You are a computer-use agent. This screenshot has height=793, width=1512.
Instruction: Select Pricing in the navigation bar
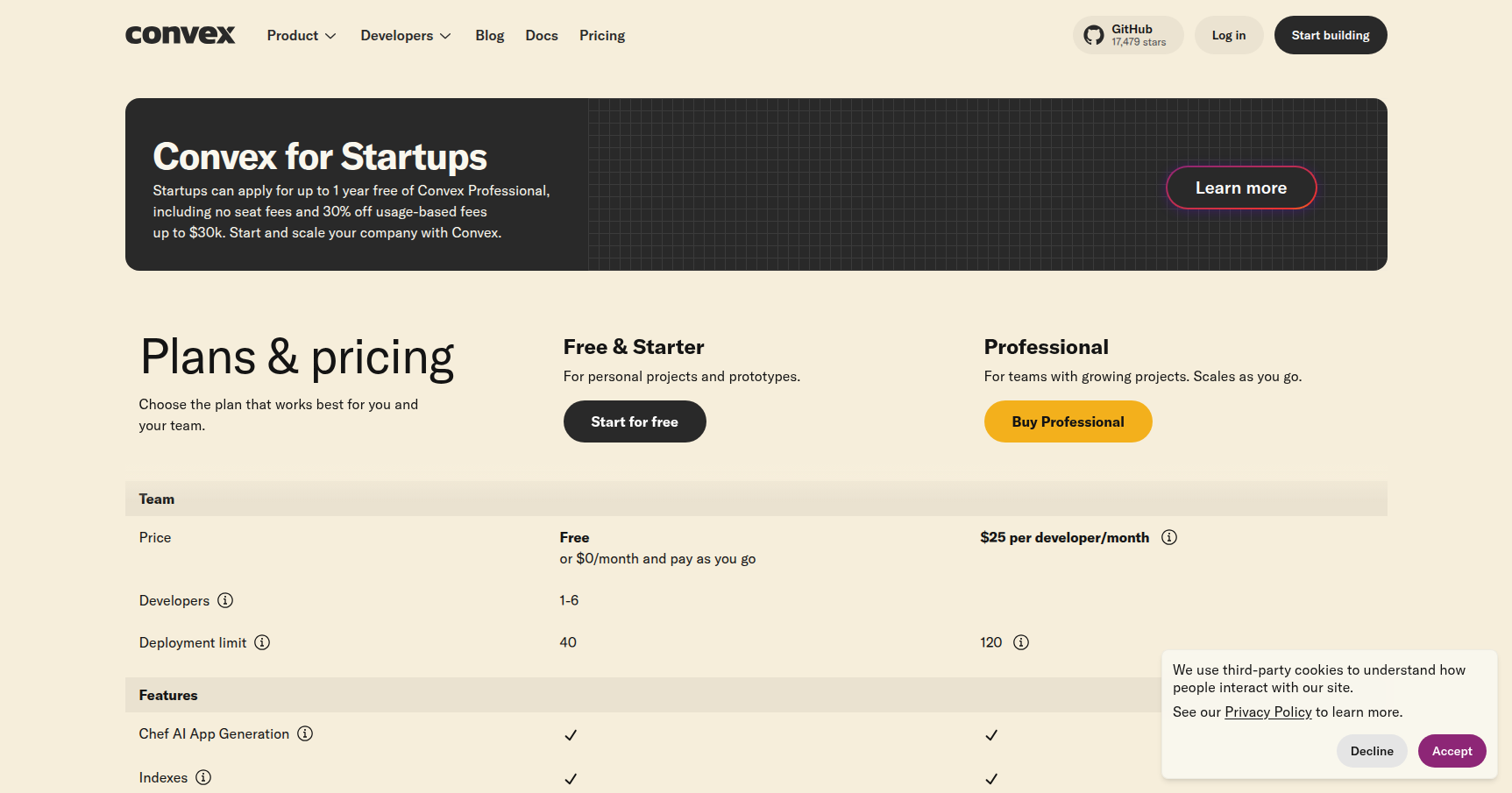(x=601, y=35)
